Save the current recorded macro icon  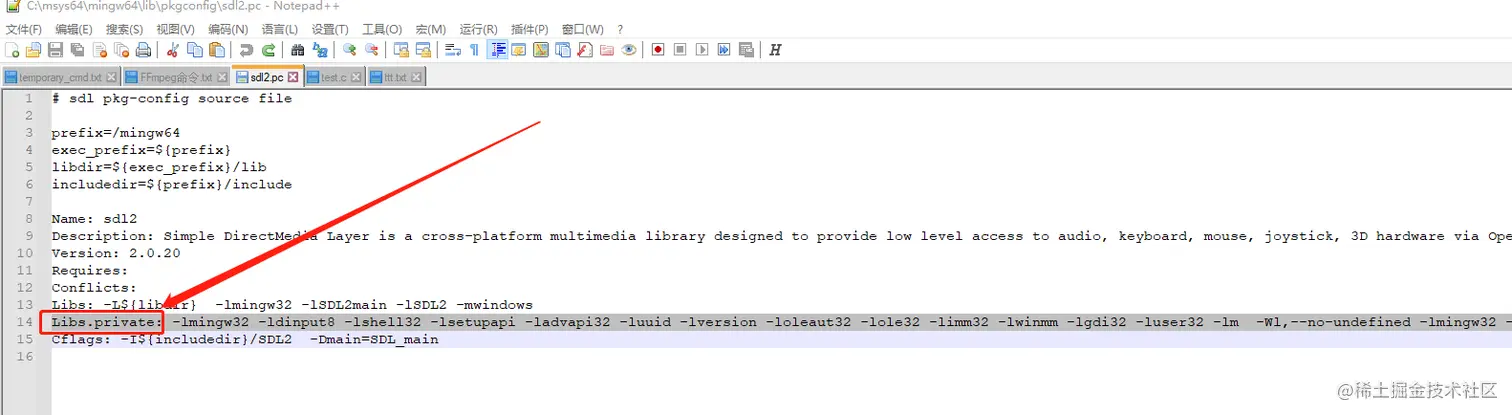(x=746, y=50)
